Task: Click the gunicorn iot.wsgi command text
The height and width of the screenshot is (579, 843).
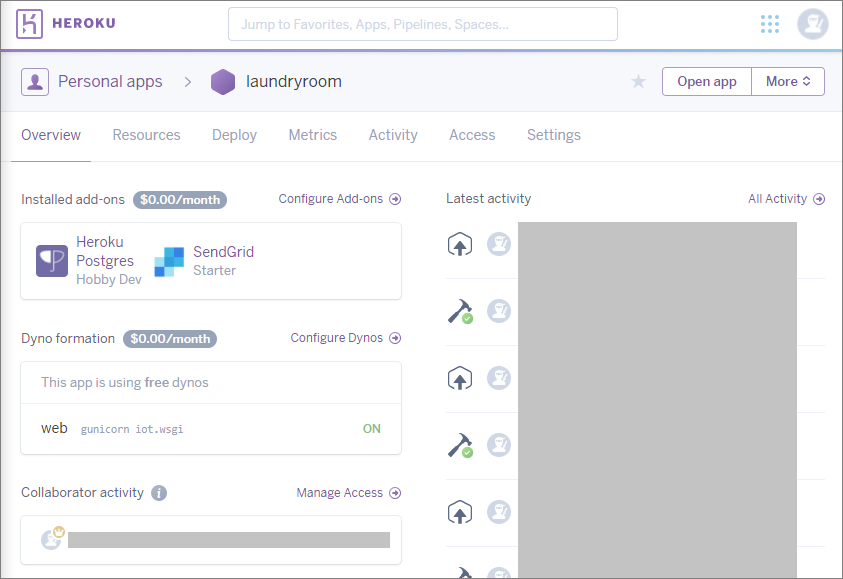Action: tap(132, 430)
